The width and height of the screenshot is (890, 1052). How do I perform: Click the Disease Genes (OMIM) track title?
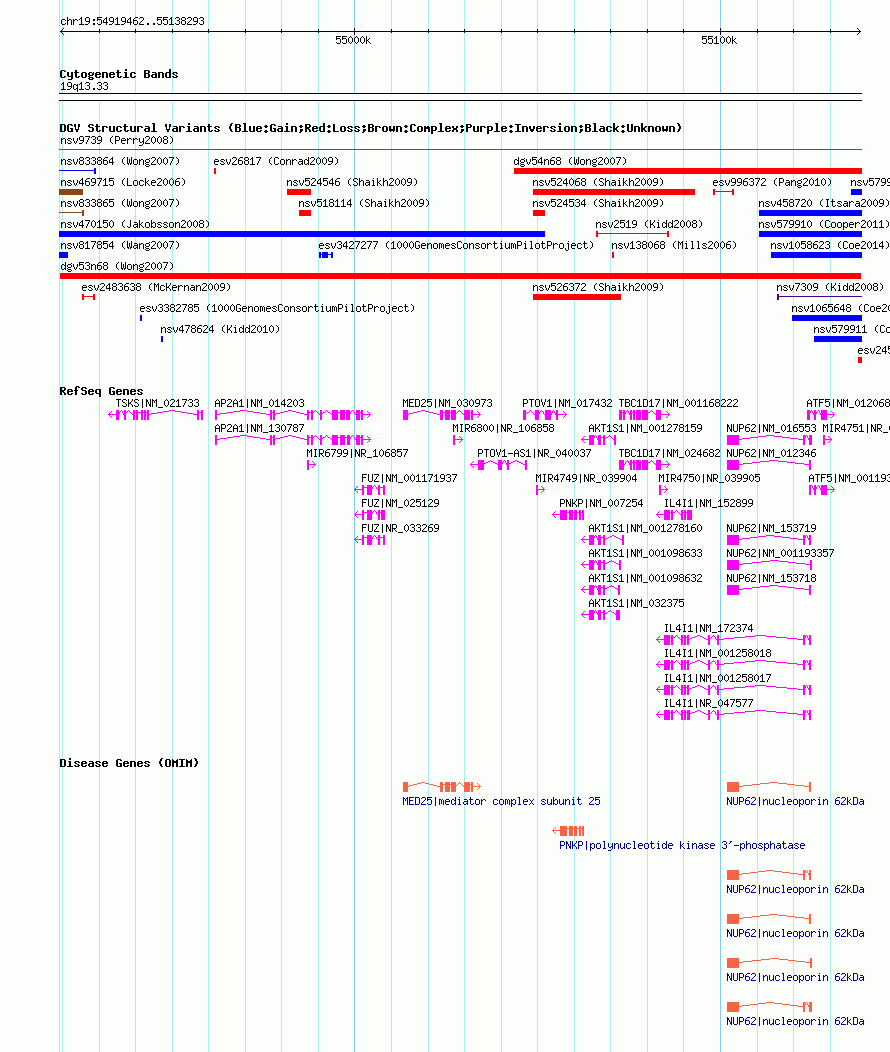click(129, 763)
